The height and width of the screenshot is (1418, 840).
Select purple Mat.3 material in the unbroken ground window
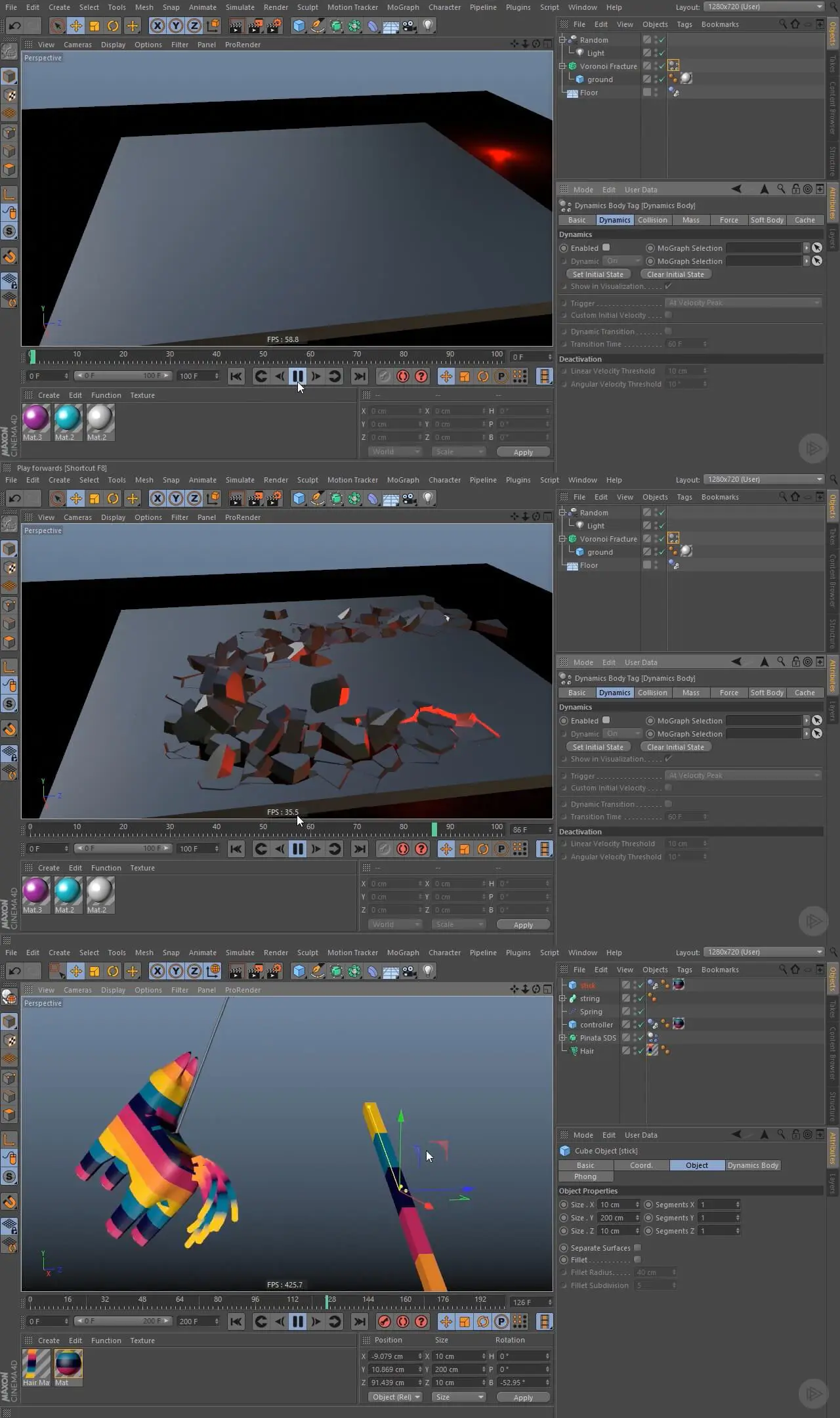[35, 422]
